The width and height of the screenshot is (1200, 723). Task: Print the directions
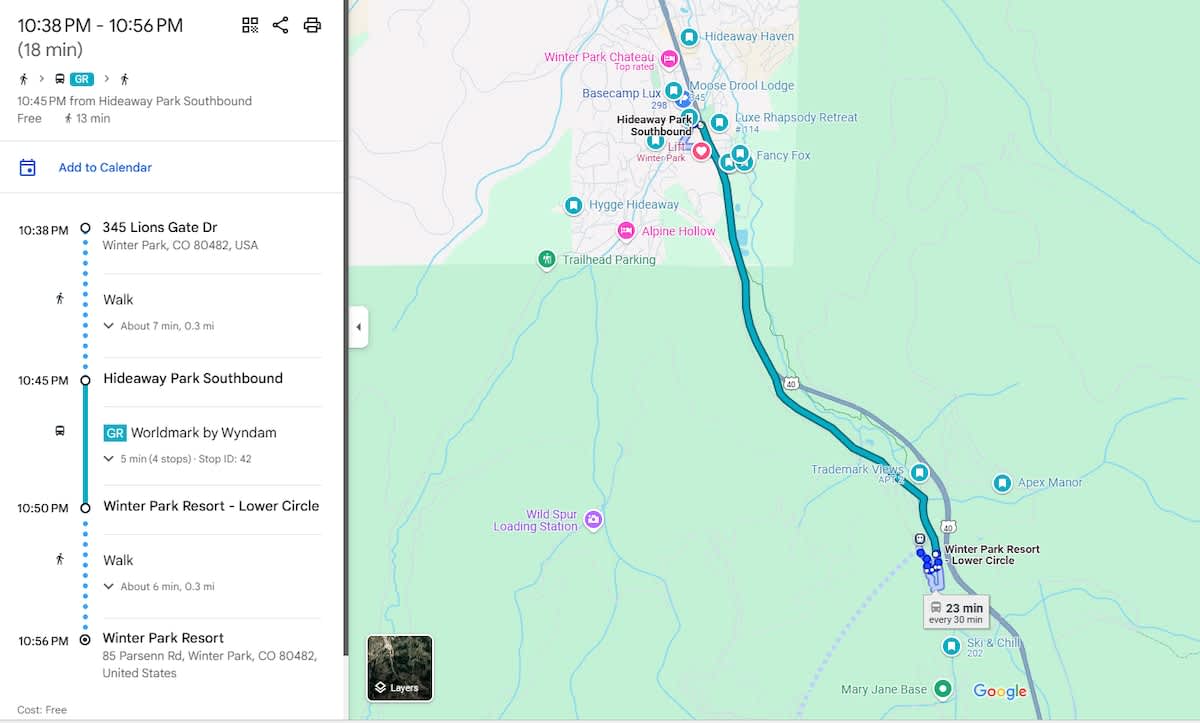coord(312,26)
